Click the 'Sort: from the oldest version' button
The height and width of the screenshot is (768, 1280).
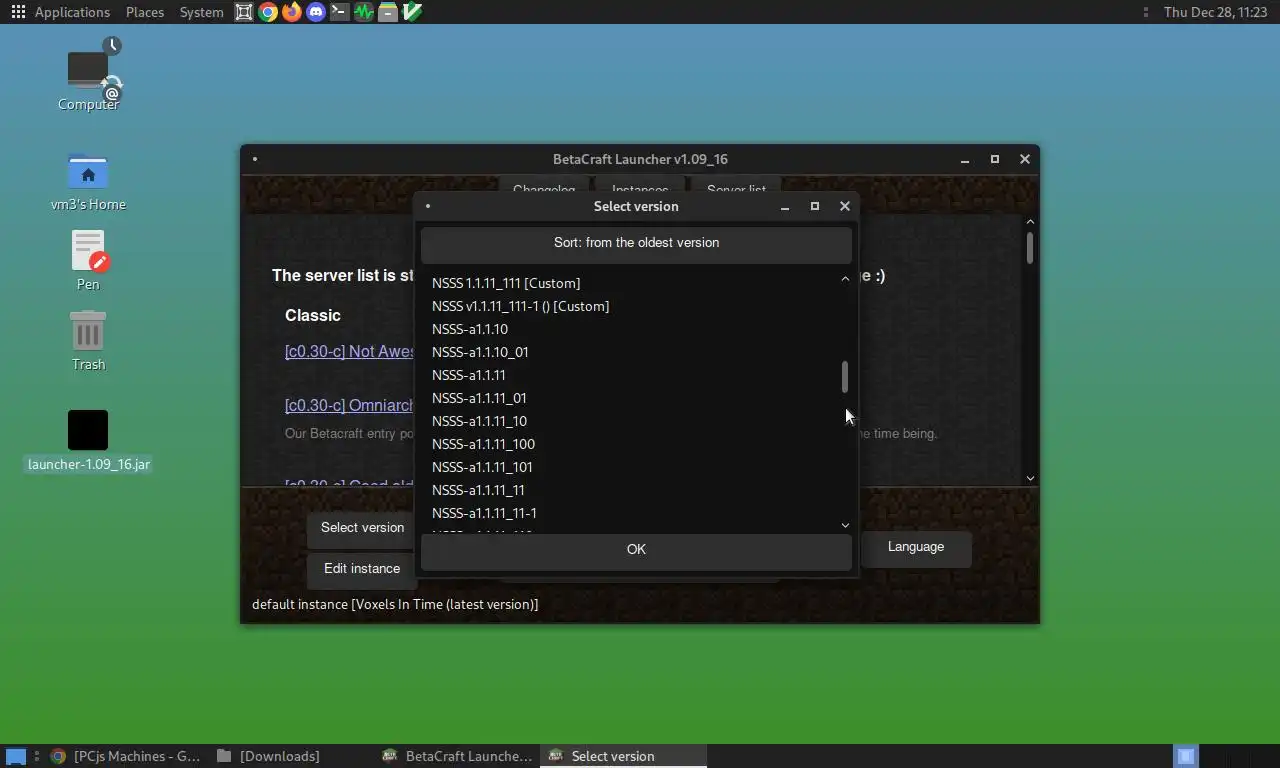(636, 243)
